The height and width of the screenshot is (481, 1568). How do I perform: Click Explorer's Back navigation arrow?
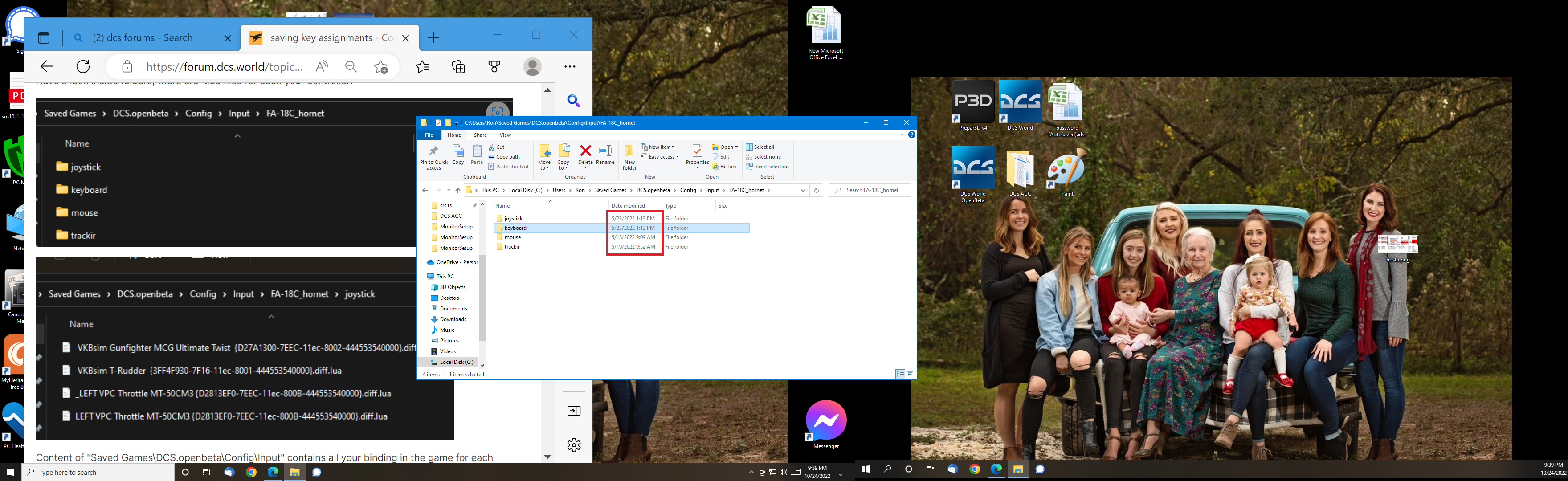coord(425,190)
